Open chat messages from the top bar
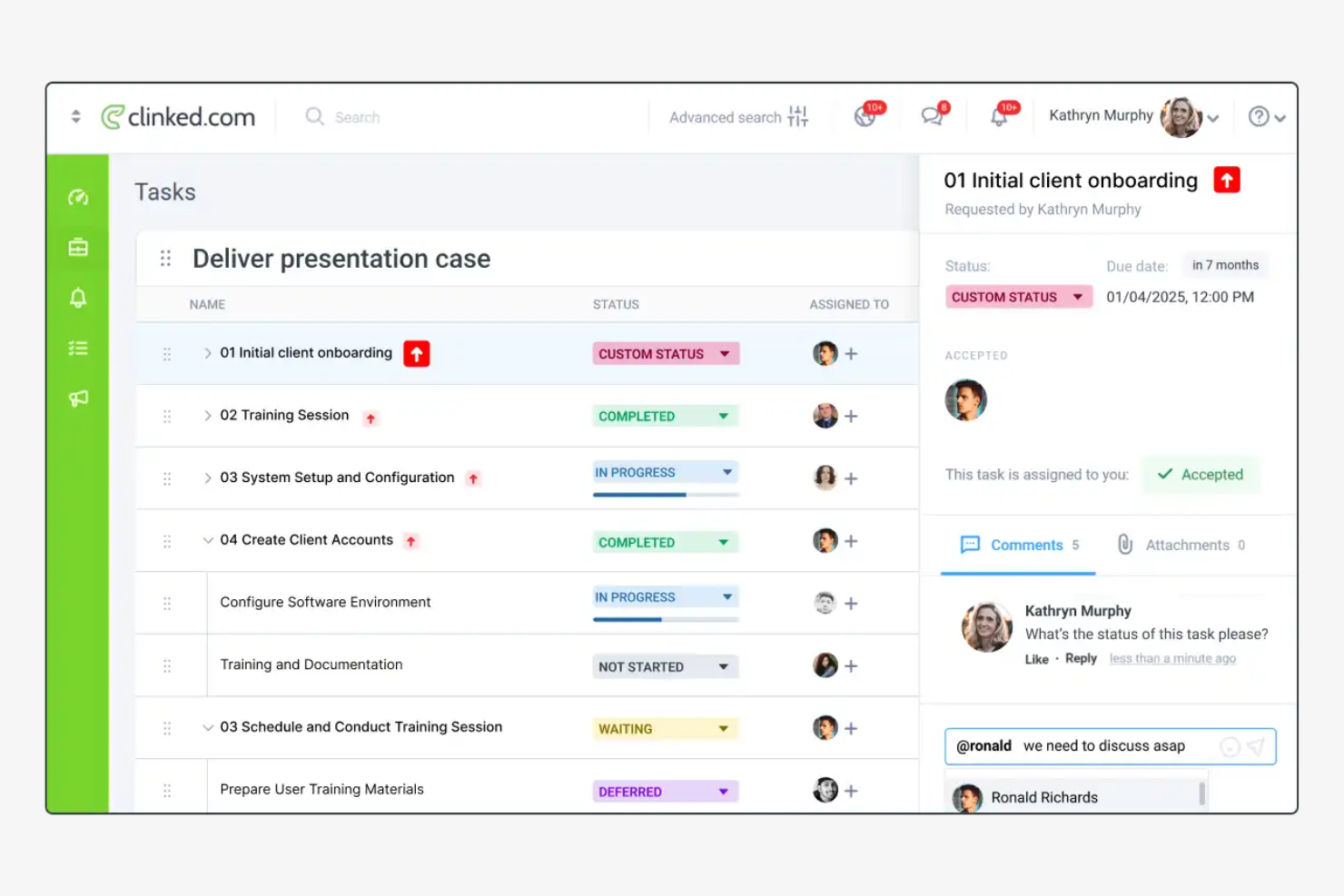1344x896 pixels. (932, 116)
